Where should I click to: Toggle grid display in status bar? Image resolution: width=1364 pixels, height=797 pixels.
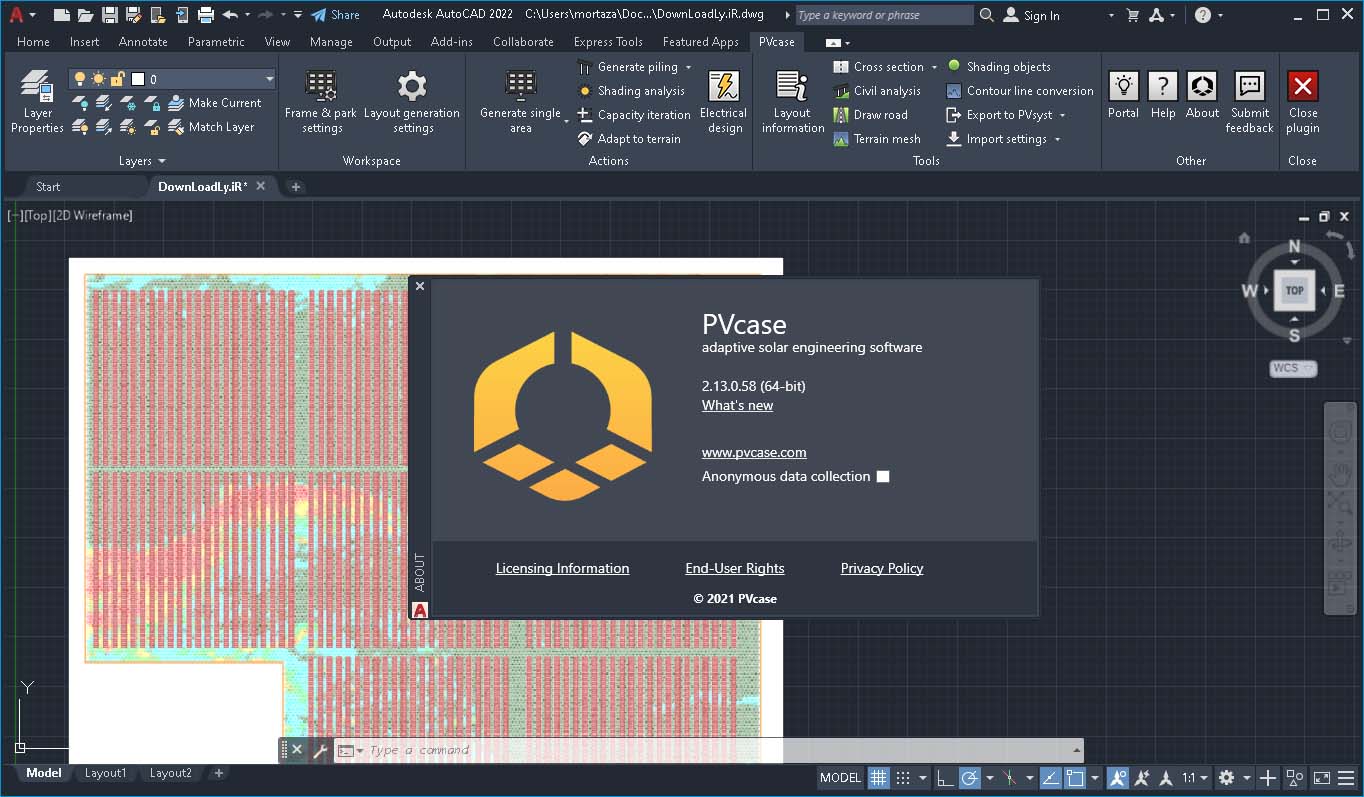[x=878, y=777]
